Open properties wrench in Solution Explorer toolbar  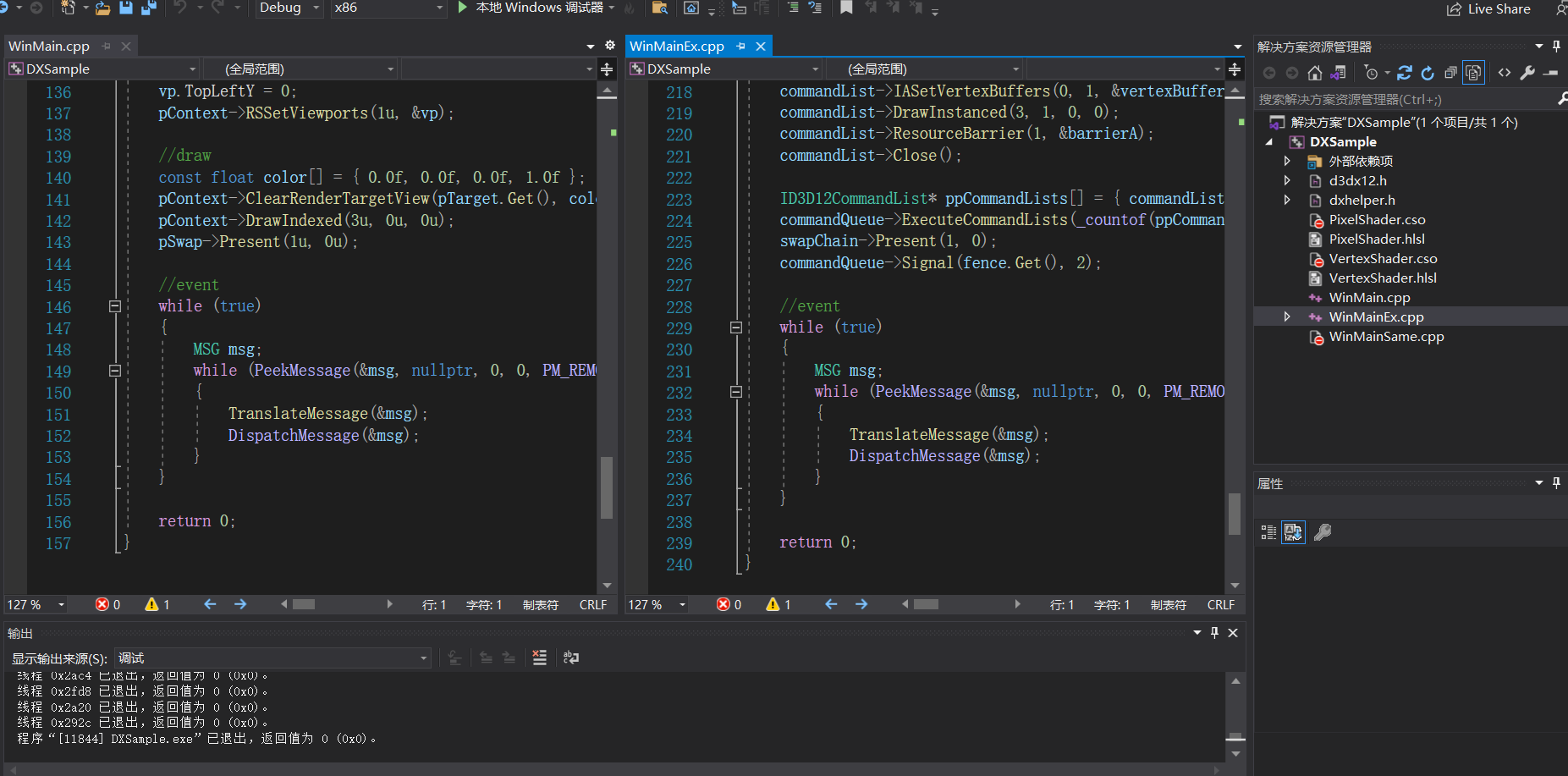point(1527,73)
